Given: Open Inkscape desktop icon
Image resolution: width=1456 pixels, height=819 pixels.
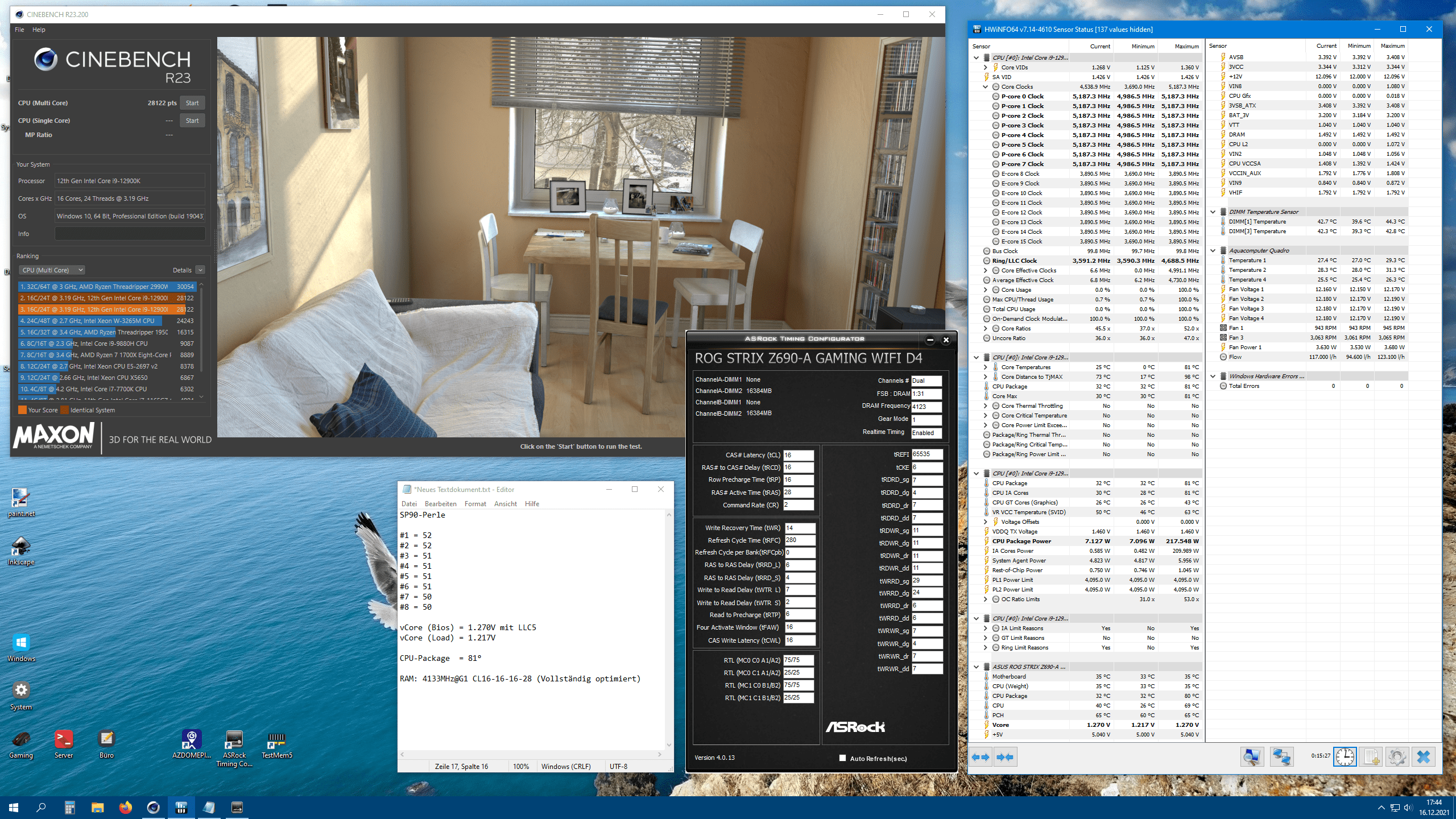Looking at the screenshot, I should point(21,551).
